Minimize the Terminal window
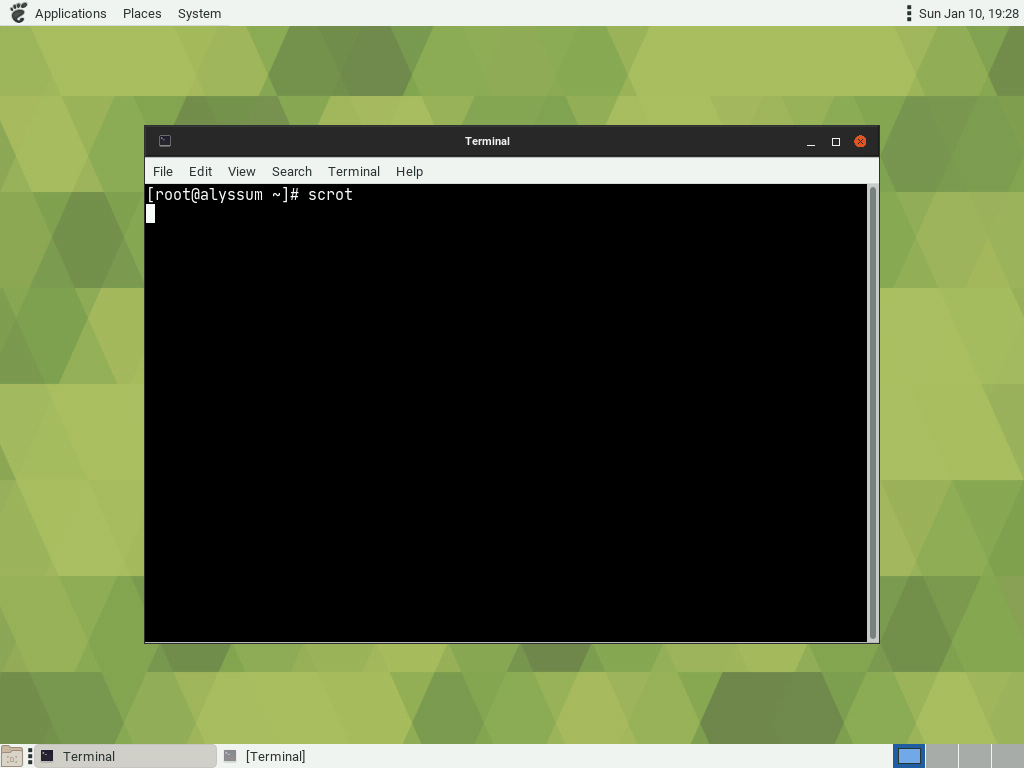1024x768 pixels. 811,142
